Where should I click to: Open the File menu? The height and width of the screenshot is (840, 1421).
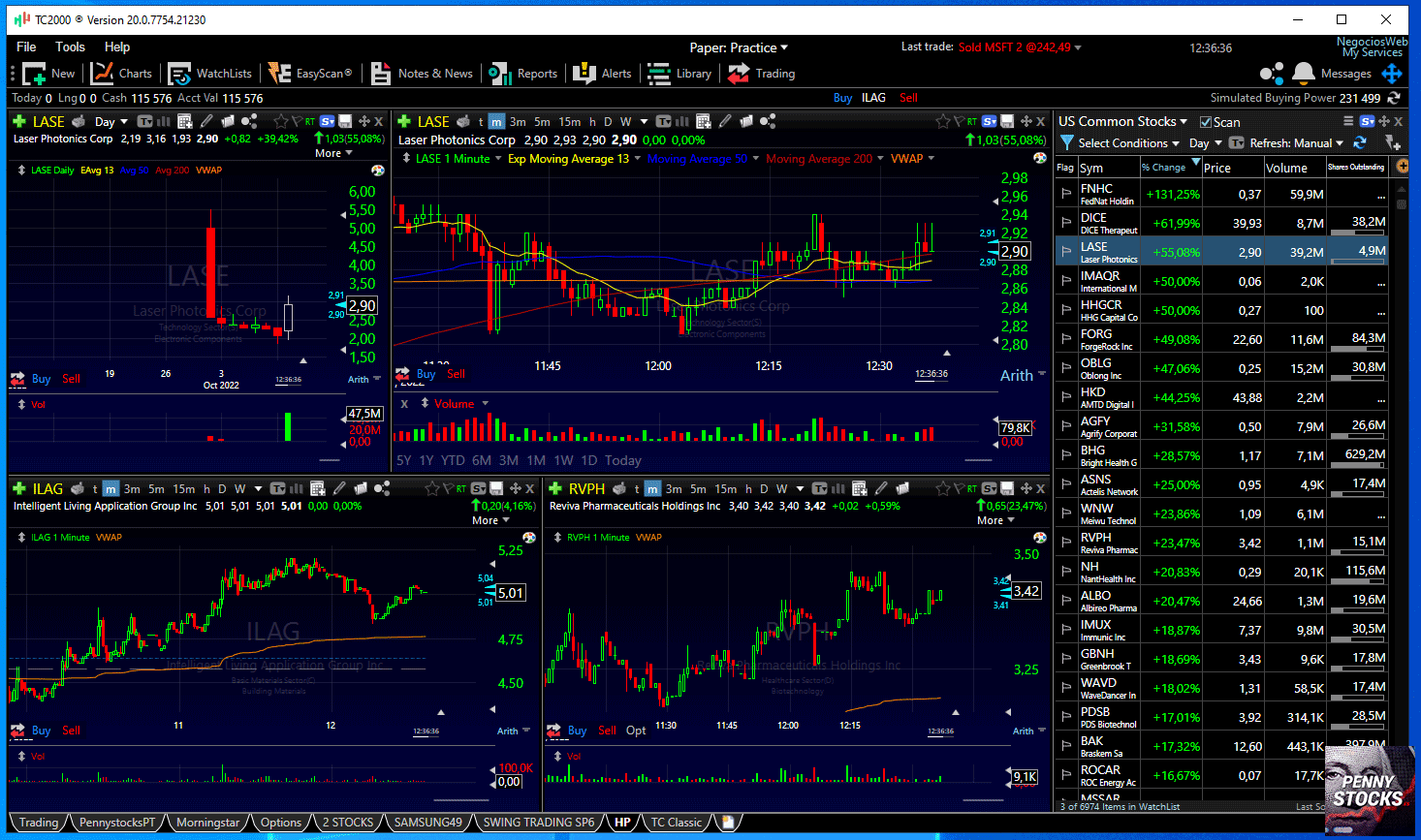click(26, 47)
